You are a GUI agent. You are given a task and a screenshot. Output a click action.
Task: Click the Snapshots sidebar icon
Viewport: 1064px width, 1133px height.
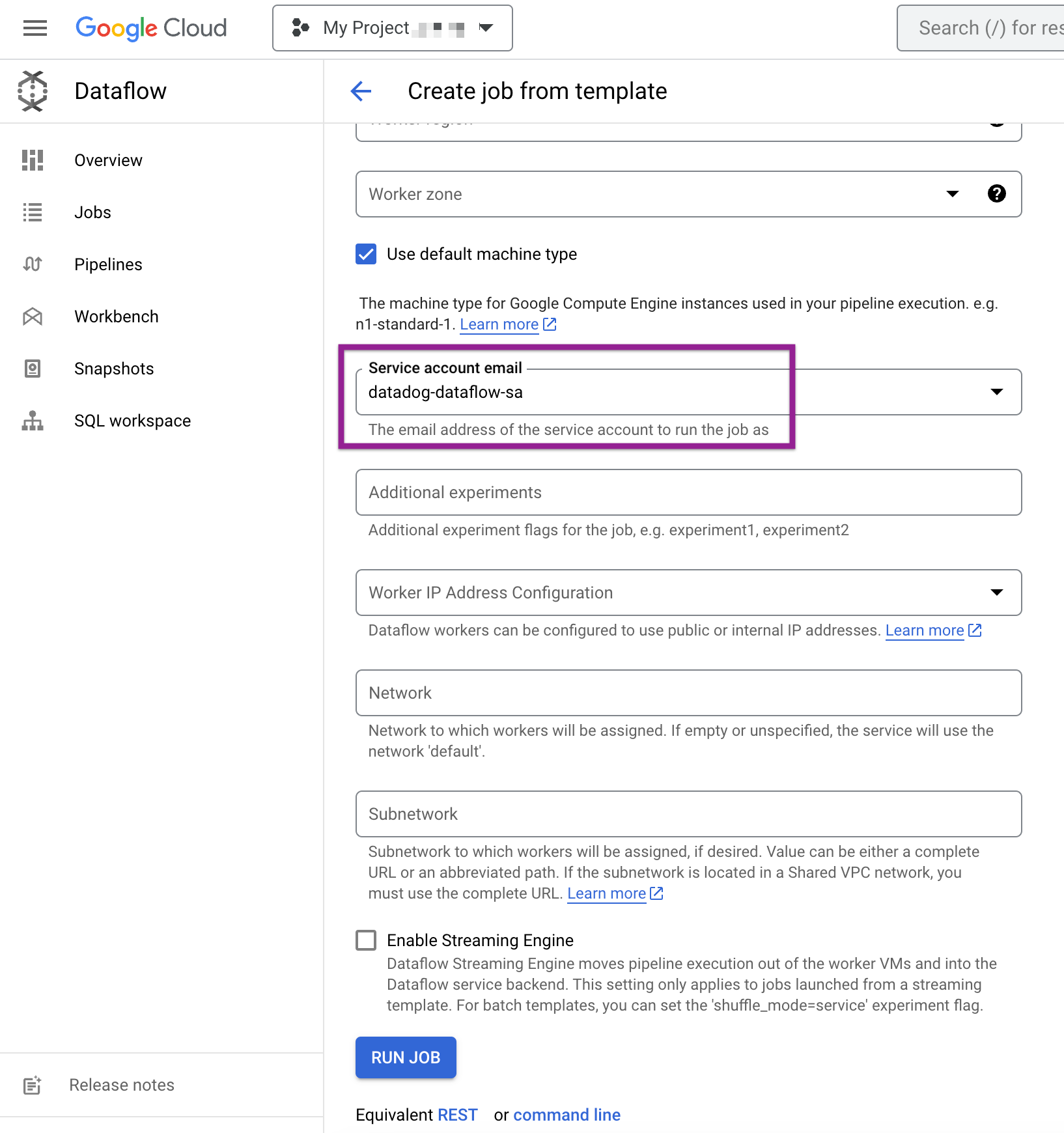click(x=33, y=369)
